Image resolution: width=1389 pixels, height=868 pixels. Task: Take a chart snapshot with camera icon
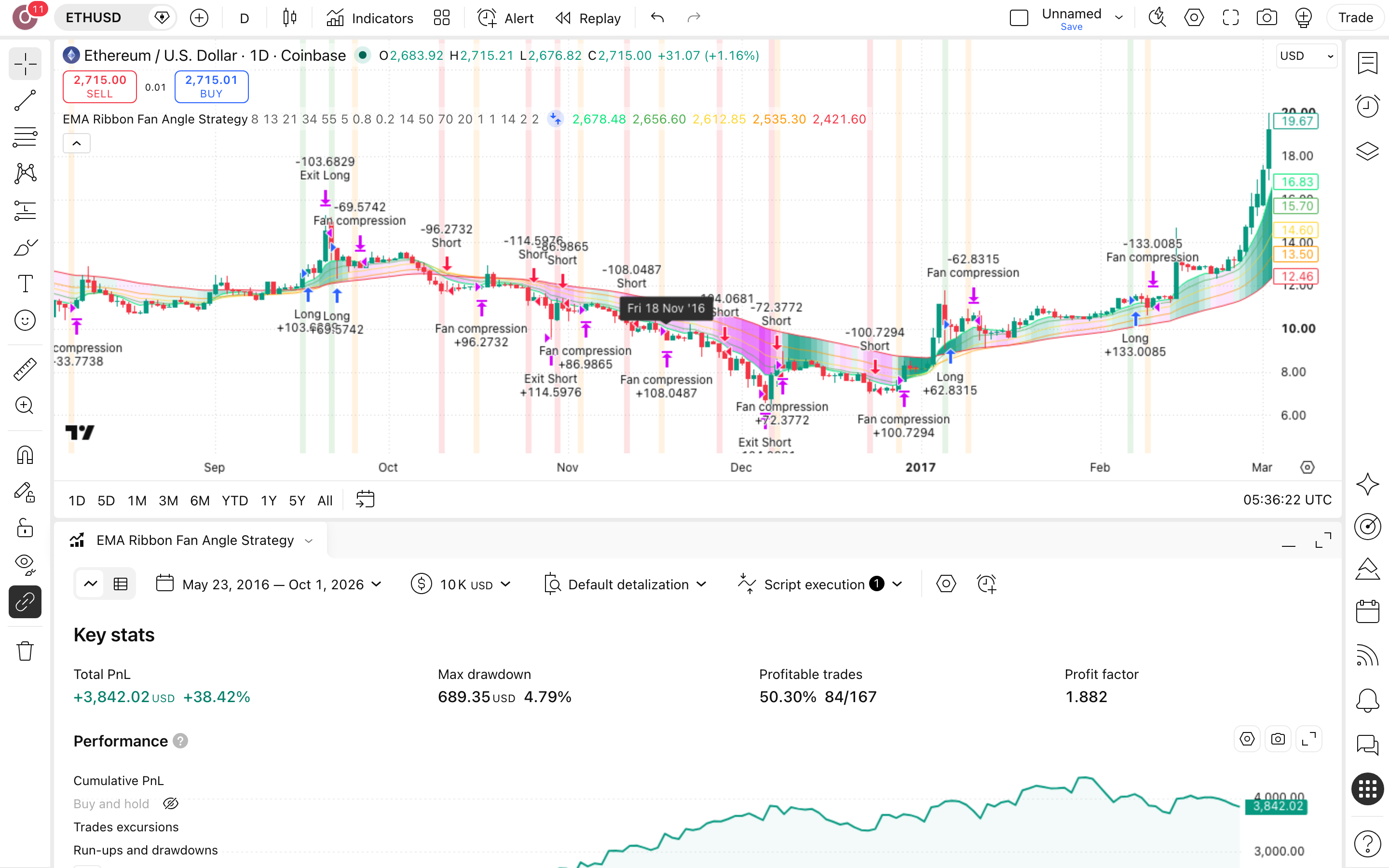[1267, 18]
